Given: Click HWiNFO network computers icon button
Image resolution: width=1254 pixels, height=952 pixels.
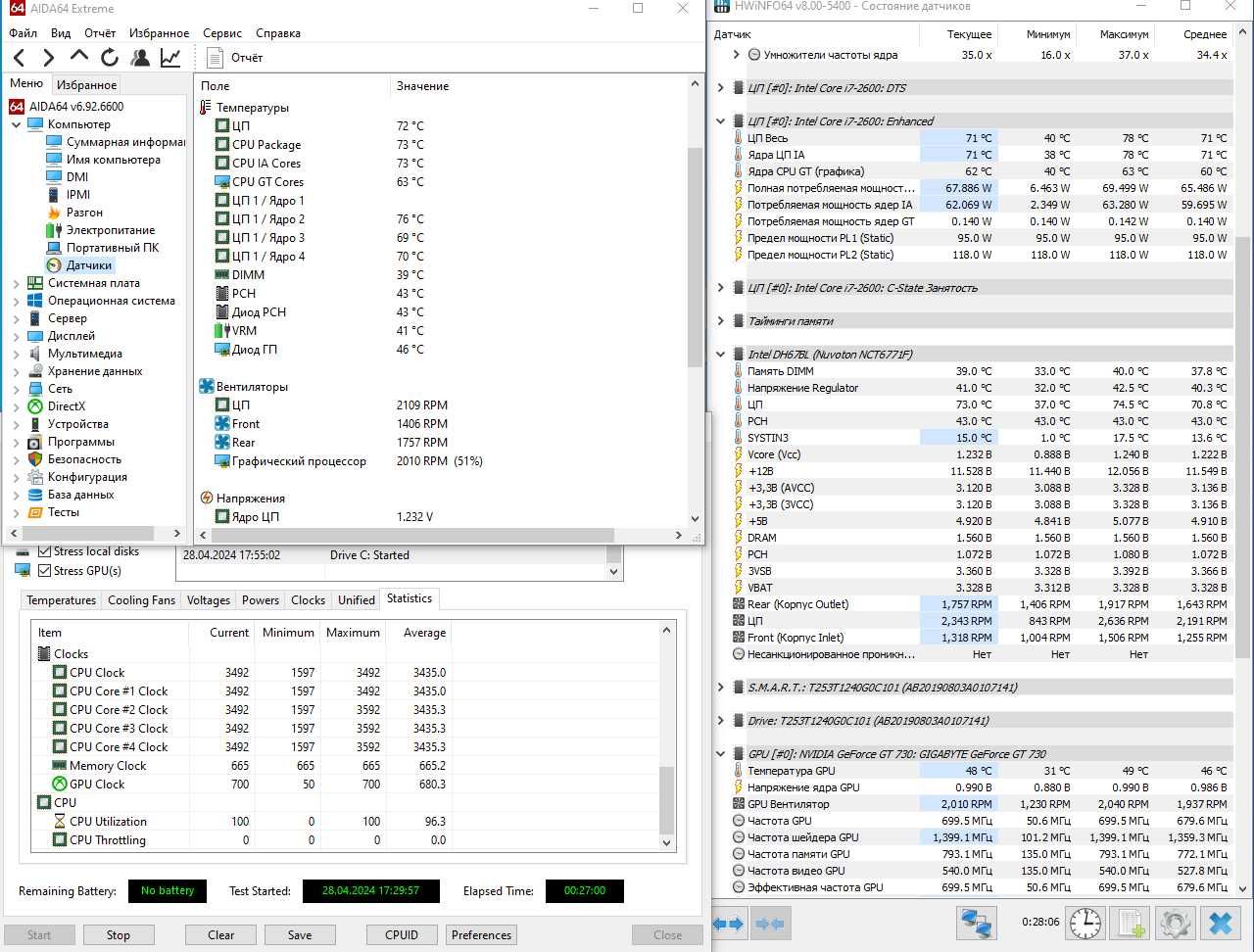Looking at the screenshot, I should coord(976,923).
